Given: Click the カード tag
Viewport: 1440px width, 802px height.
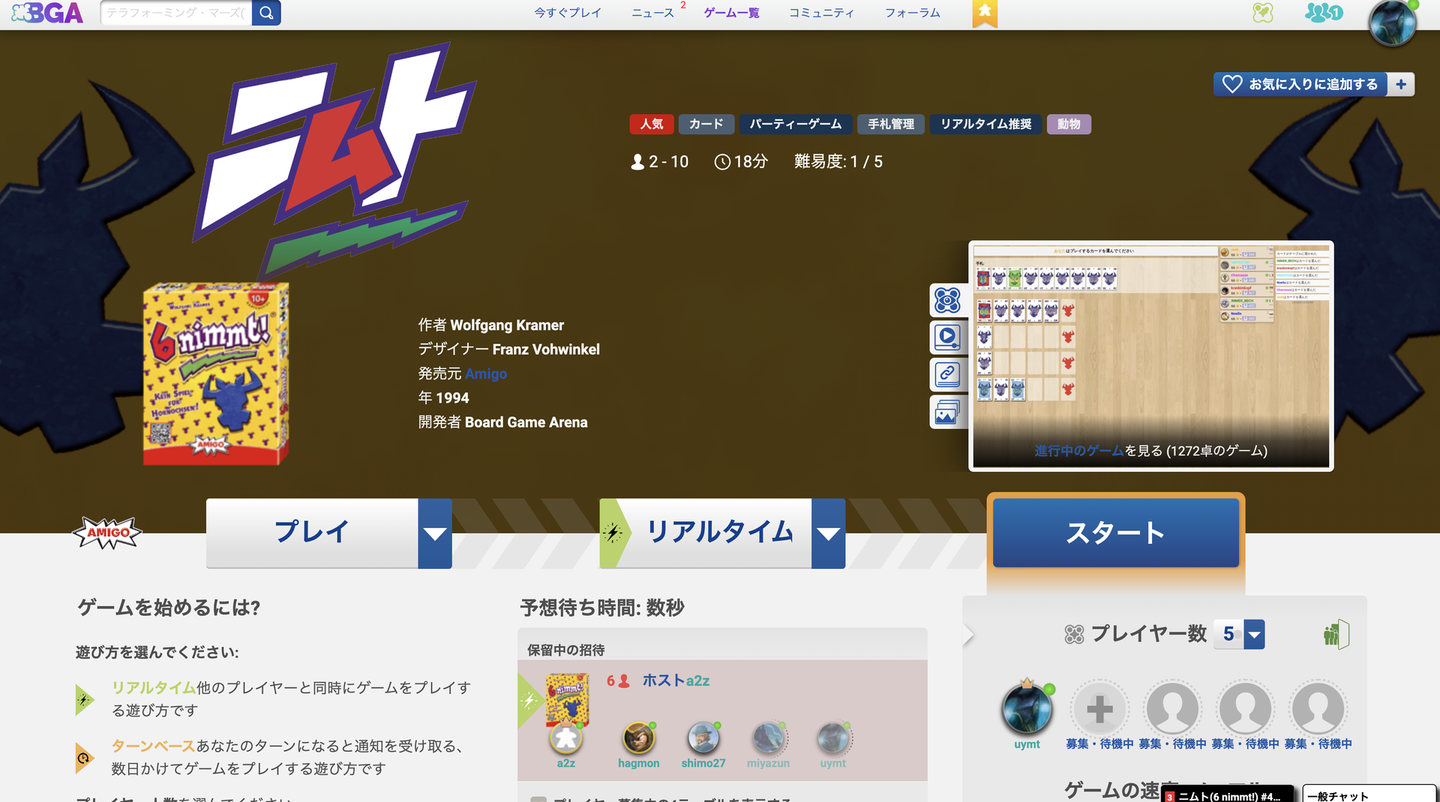Looking at the screenshot, I should click(706, 124).
